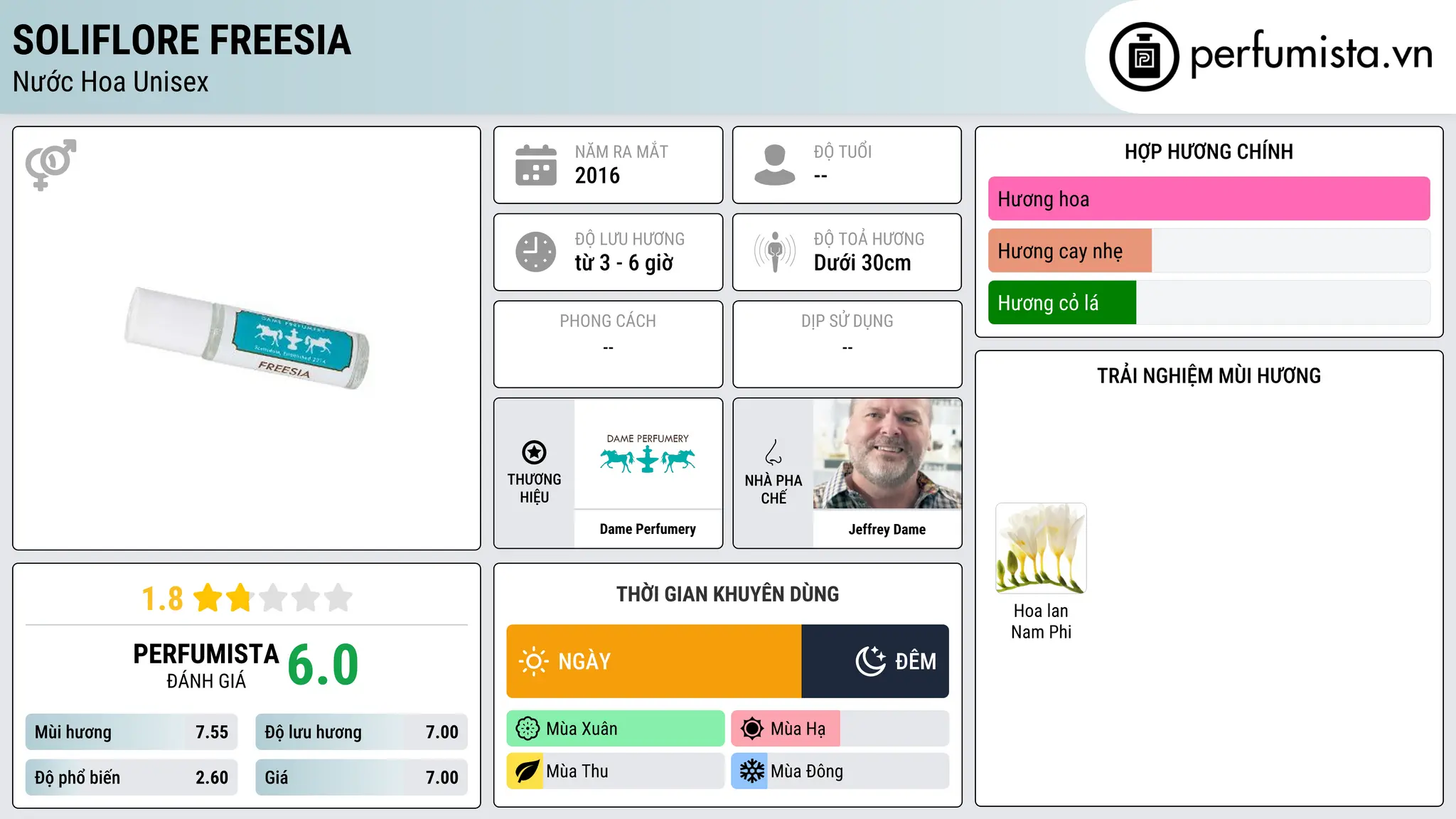Click the Nhà pha chế label

pyautogui.click(x=773, y=489)
